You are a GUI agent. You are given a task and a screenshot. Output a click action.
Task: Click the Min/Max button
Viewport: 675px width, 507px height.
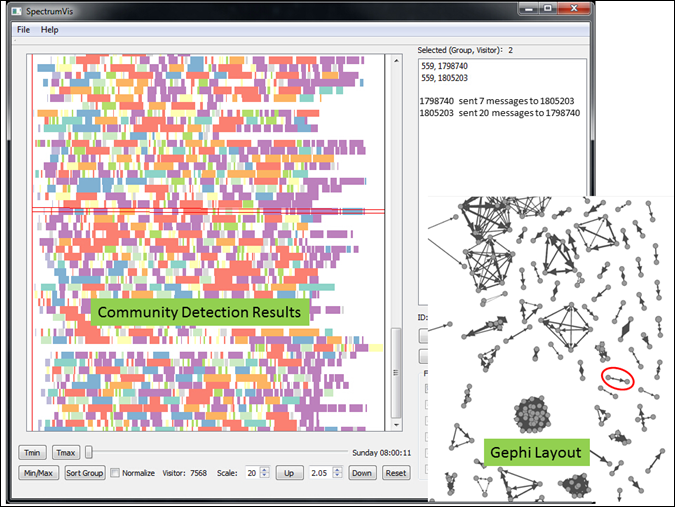[38, 472]
